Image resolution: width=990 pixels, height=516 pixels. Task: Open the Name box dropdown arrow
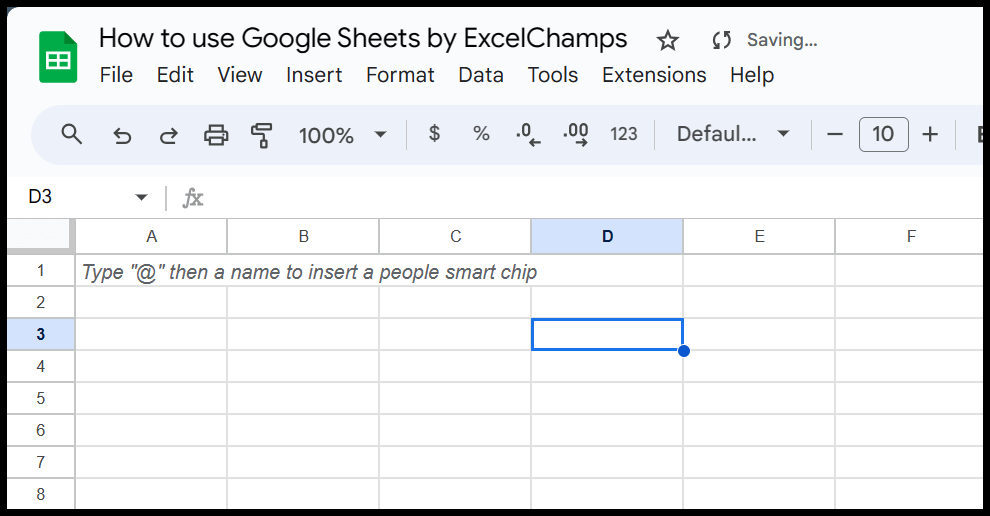point(141,197)
